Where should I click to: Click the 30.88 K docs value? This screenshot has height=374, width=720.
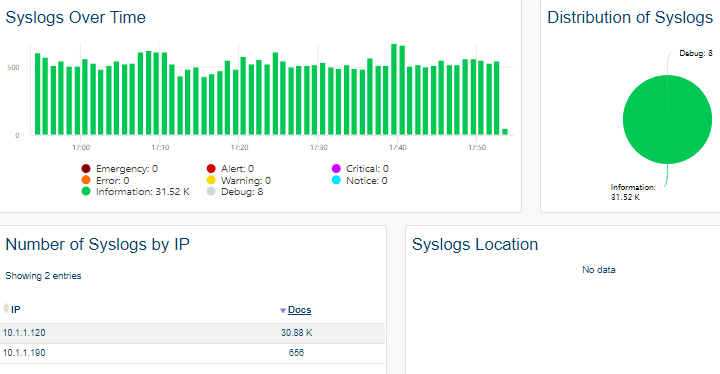(297, 333)
